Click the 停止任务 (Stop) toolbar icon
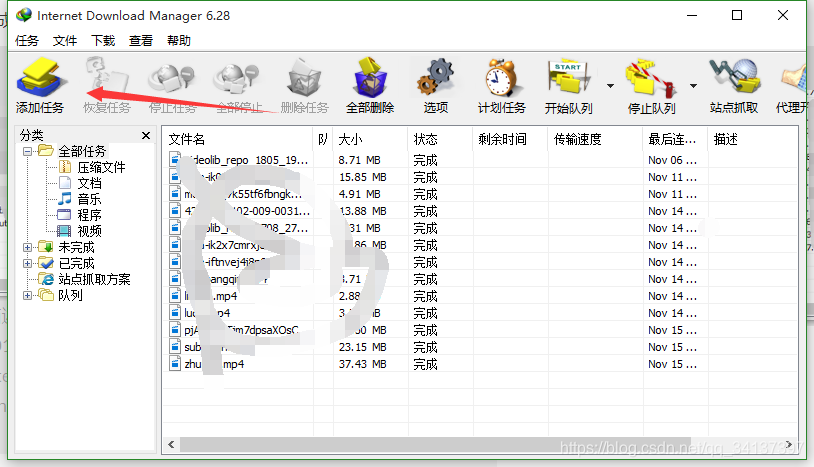814x467 pixels. click(x=172, y=78)
